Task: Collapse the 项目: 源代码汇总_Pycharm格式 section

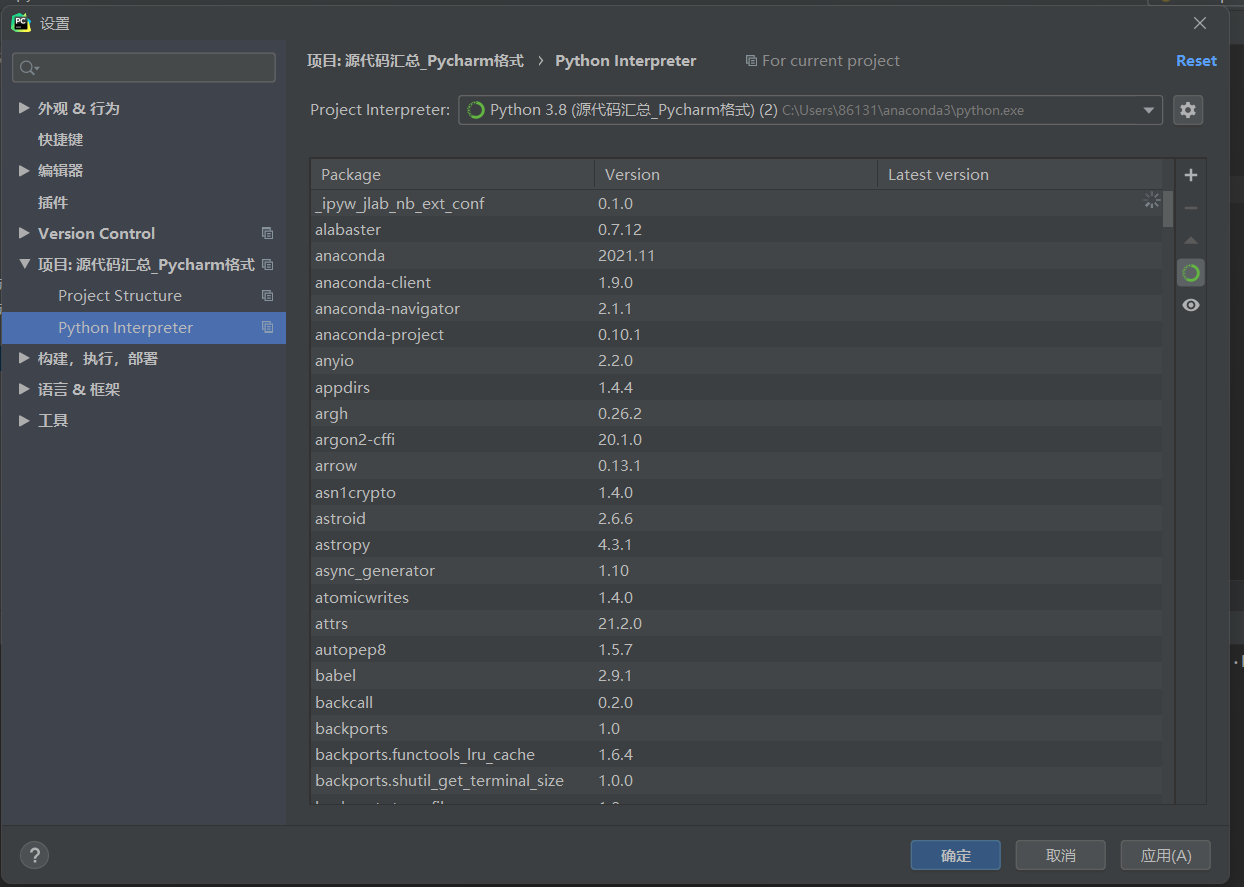Action: [24, 265]
